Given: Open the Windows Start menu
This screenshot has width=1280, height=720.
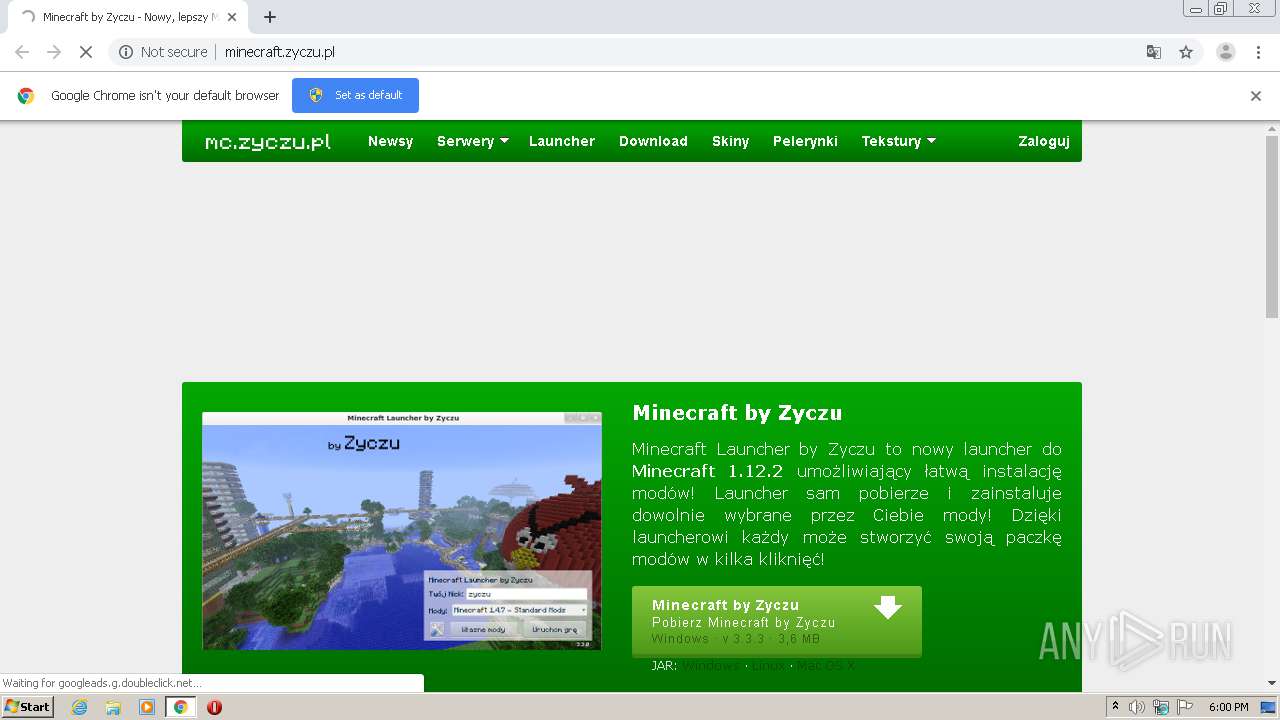Looking at the screenshot, I should tap(28, 707).
